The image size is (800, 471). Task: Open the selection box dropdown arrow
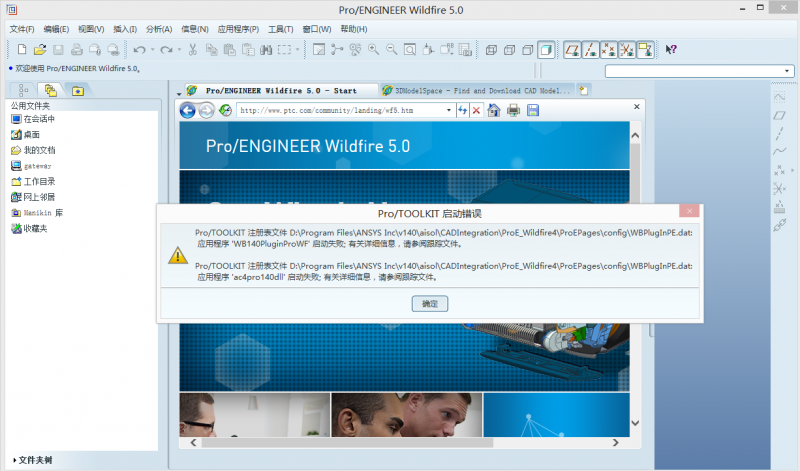297,49
